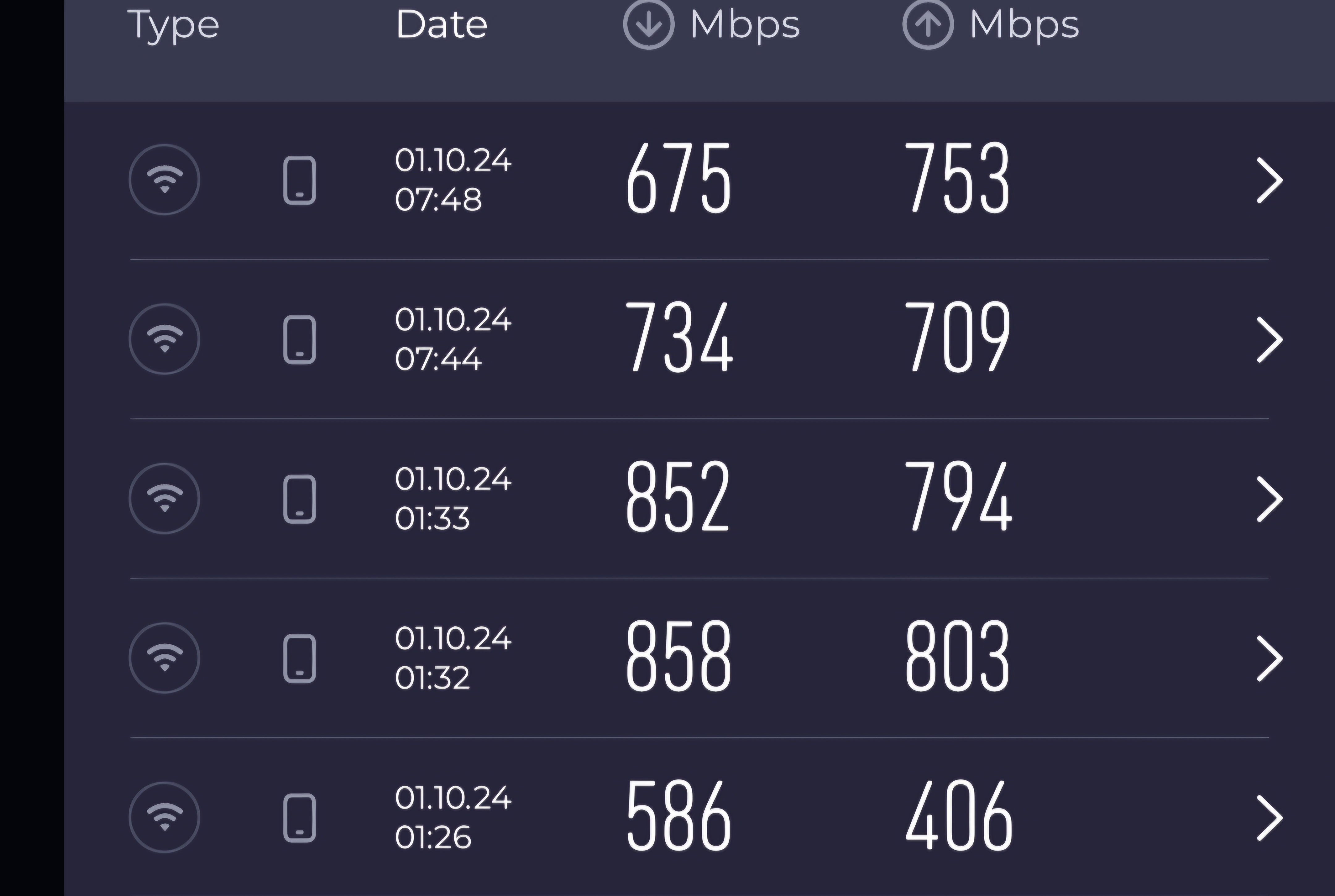Expand the 586 Mbps test chevron
Image resolution: width=1335 pixels, height=896 pixels.
1270,818
